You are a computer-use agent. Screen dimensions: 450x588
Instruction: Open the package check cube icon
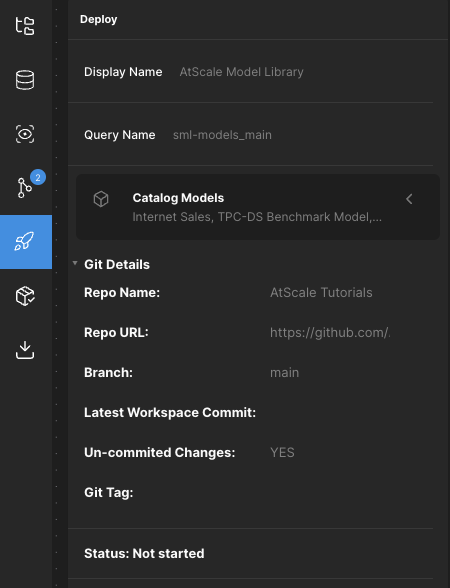[25, 296]
